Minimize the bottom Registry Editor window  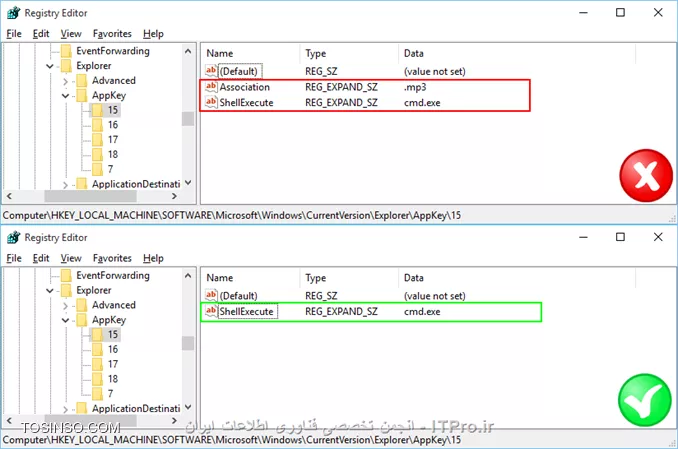pos(583,237)
